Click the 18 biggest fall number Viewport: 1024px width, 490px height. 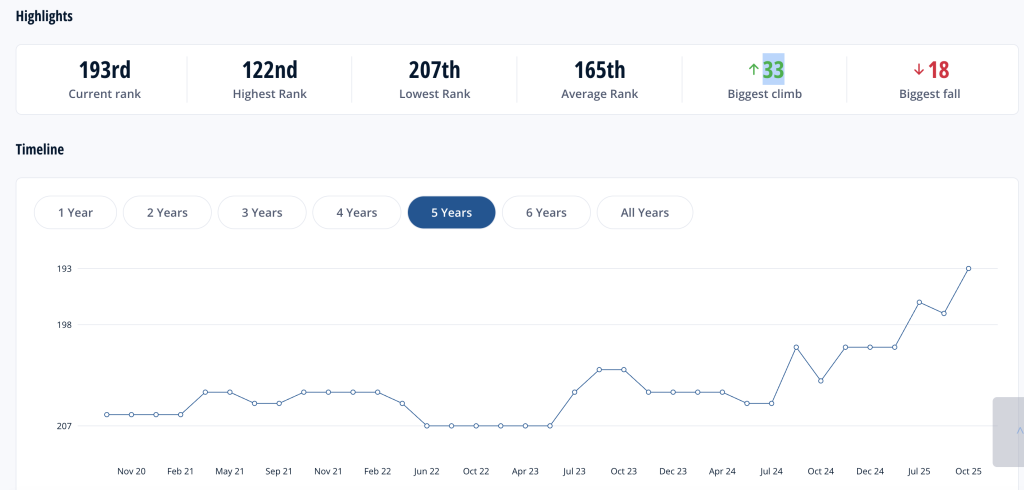[938, 69]
